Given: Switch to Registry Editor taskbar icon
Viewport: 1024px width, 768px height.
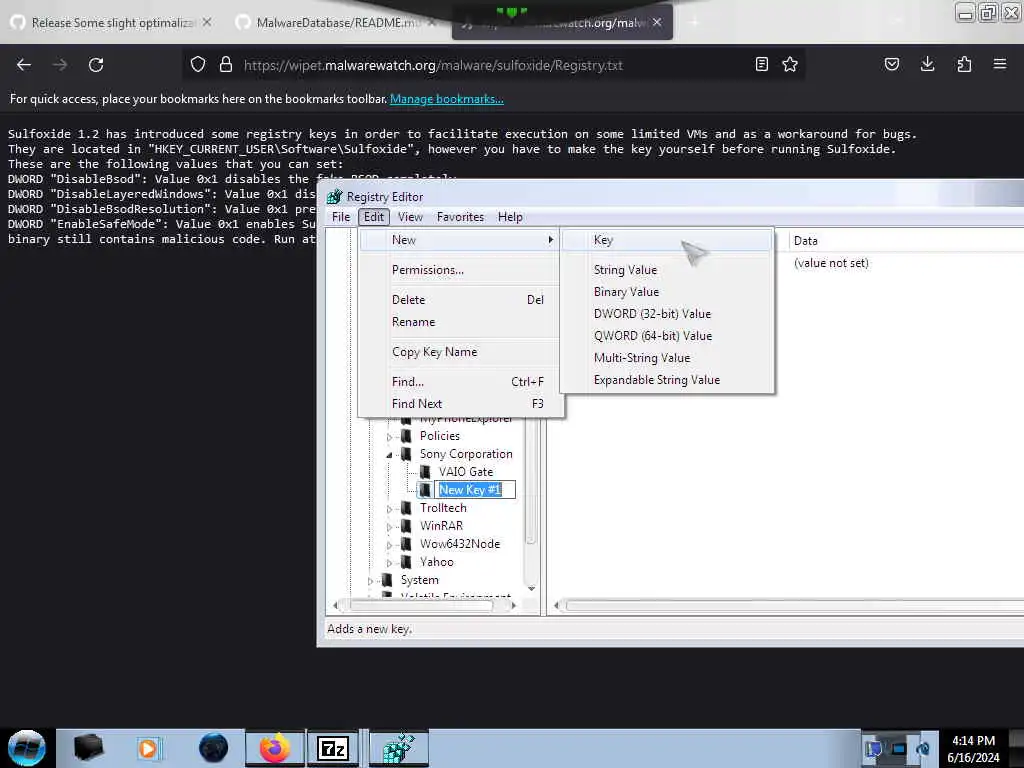Looking at the screenshot, I should click(399, 748).
